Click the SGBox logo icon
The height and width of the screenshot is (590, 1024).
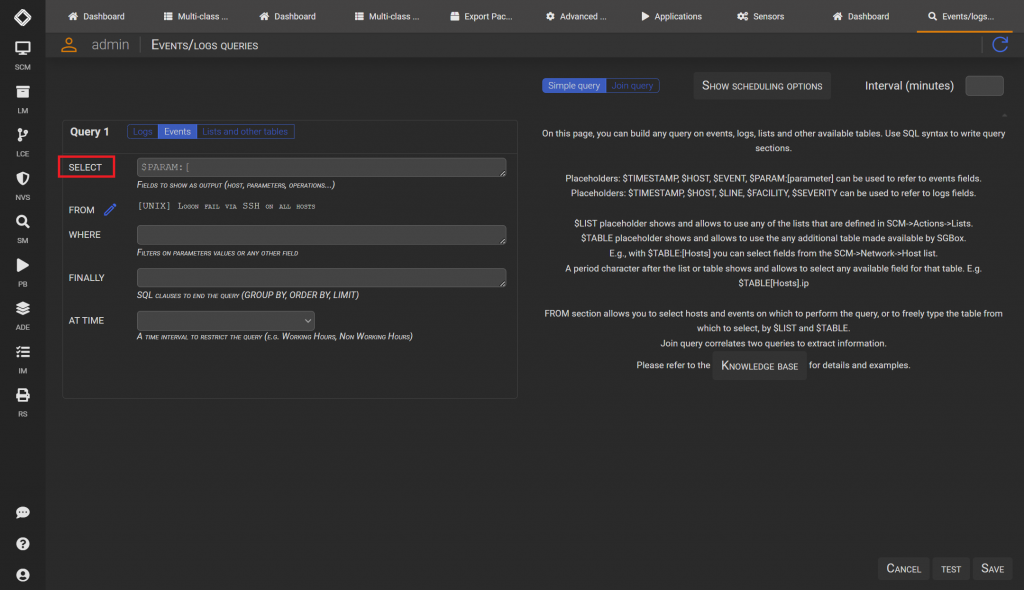[x=22, y=17]
